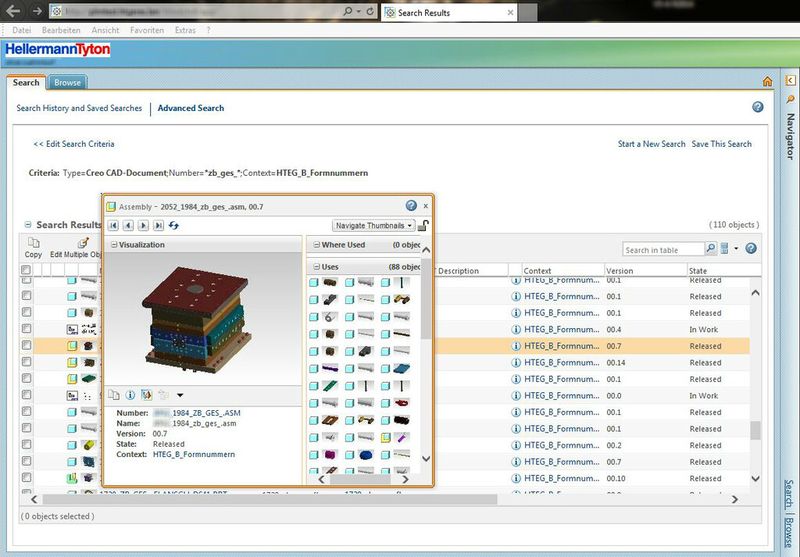Click the Search in table input field

pyautogui.click(x=663, y=249)
